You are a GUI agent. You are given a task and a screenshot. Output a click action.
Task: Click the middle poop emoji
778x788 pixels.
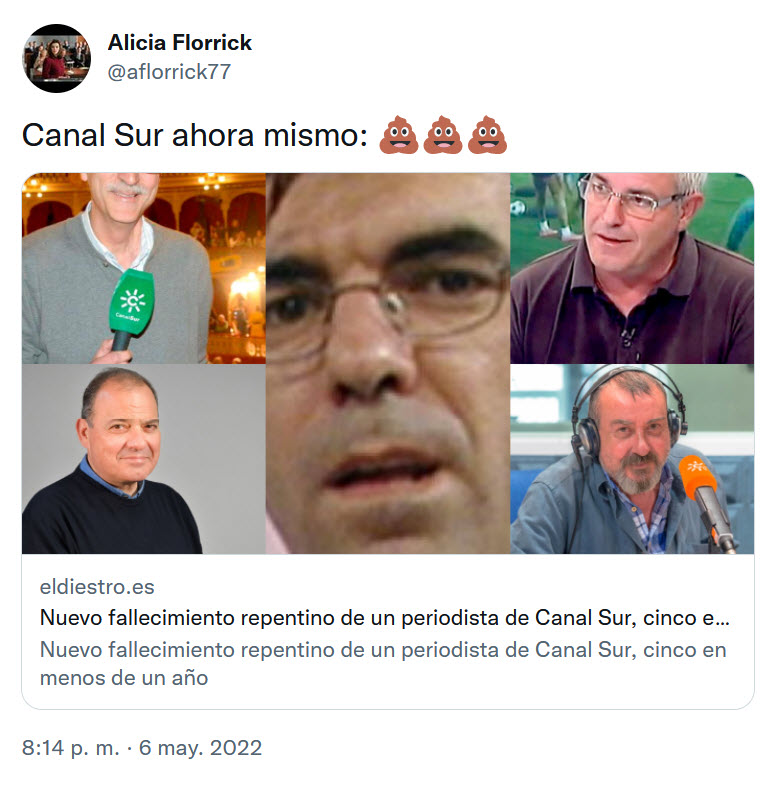click(443, 135)
